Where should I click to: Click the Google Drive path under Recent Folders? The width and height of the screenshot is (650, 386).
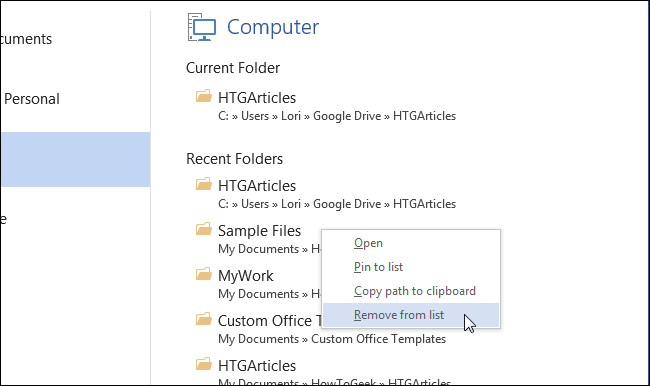(x=337, y=204)
